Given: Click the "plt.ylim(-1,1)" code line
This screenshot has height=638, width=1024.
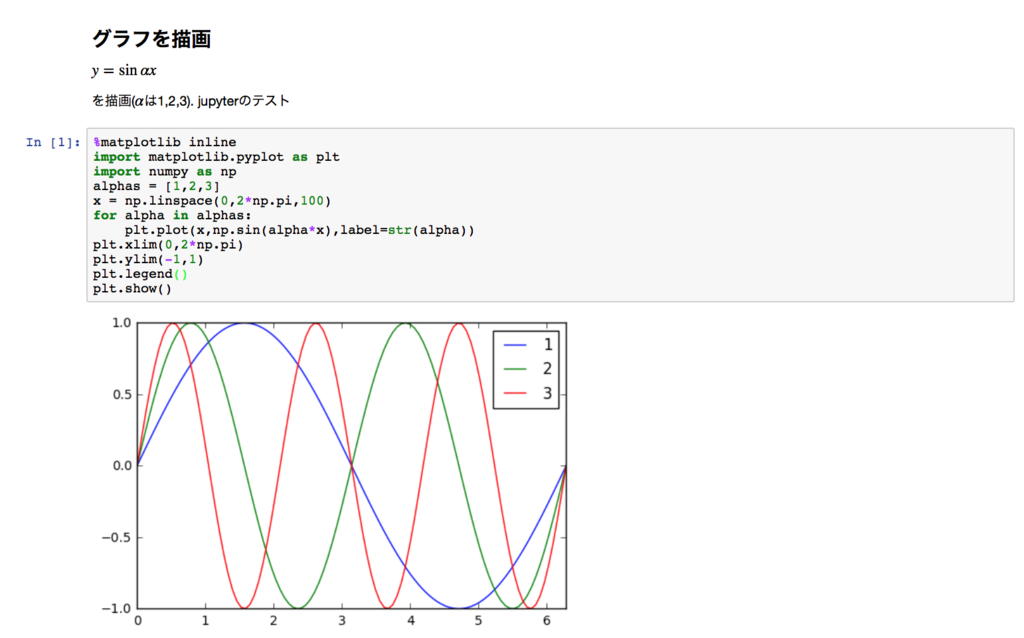Looking at the screenshot, I should pyautogui.click(x=148, y=259).
